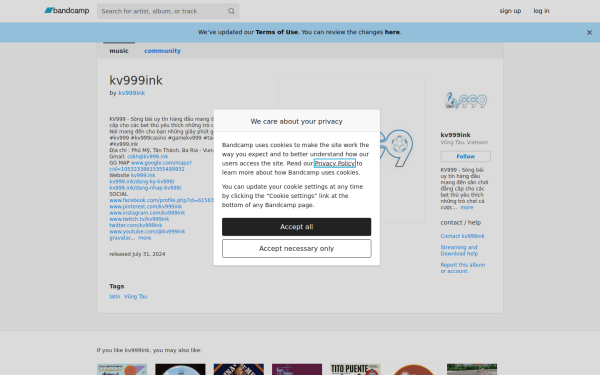Open the Twitch kv999ink link
The image size is (600, 375).
pos(139,219)
